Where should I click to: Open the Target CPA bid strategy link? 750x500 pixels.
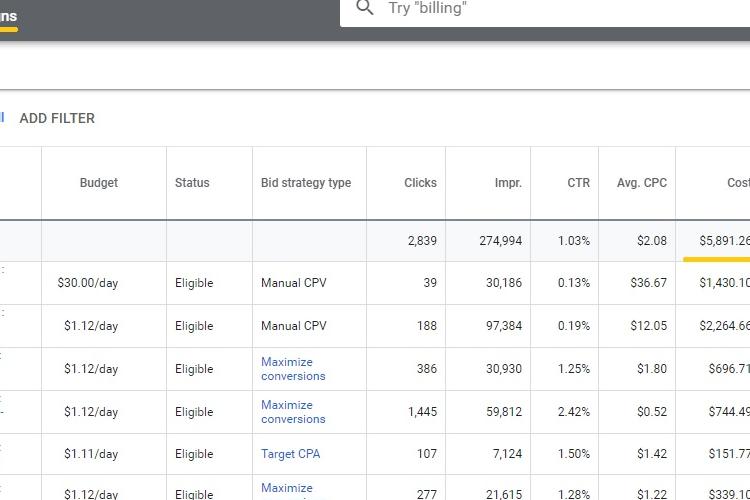click(x=290, y=454)
